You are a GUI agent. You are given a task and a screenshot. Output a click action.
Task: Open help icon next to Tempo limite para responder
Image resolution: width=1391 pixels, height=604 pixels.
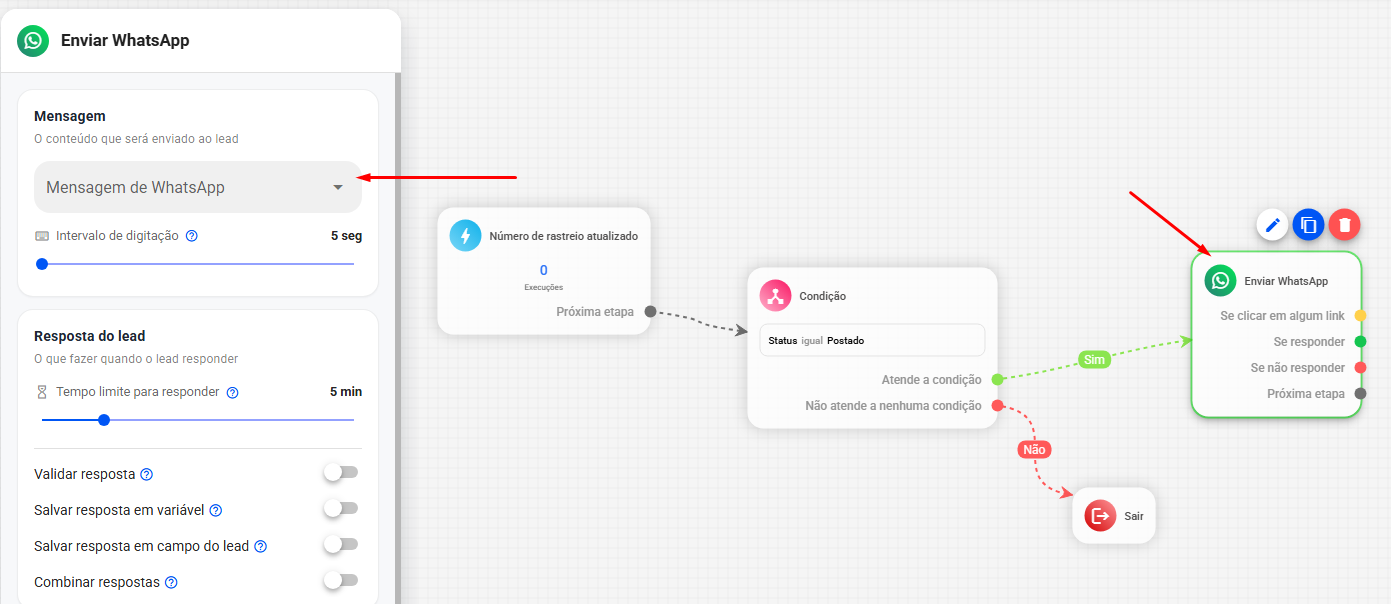[232, 392]
